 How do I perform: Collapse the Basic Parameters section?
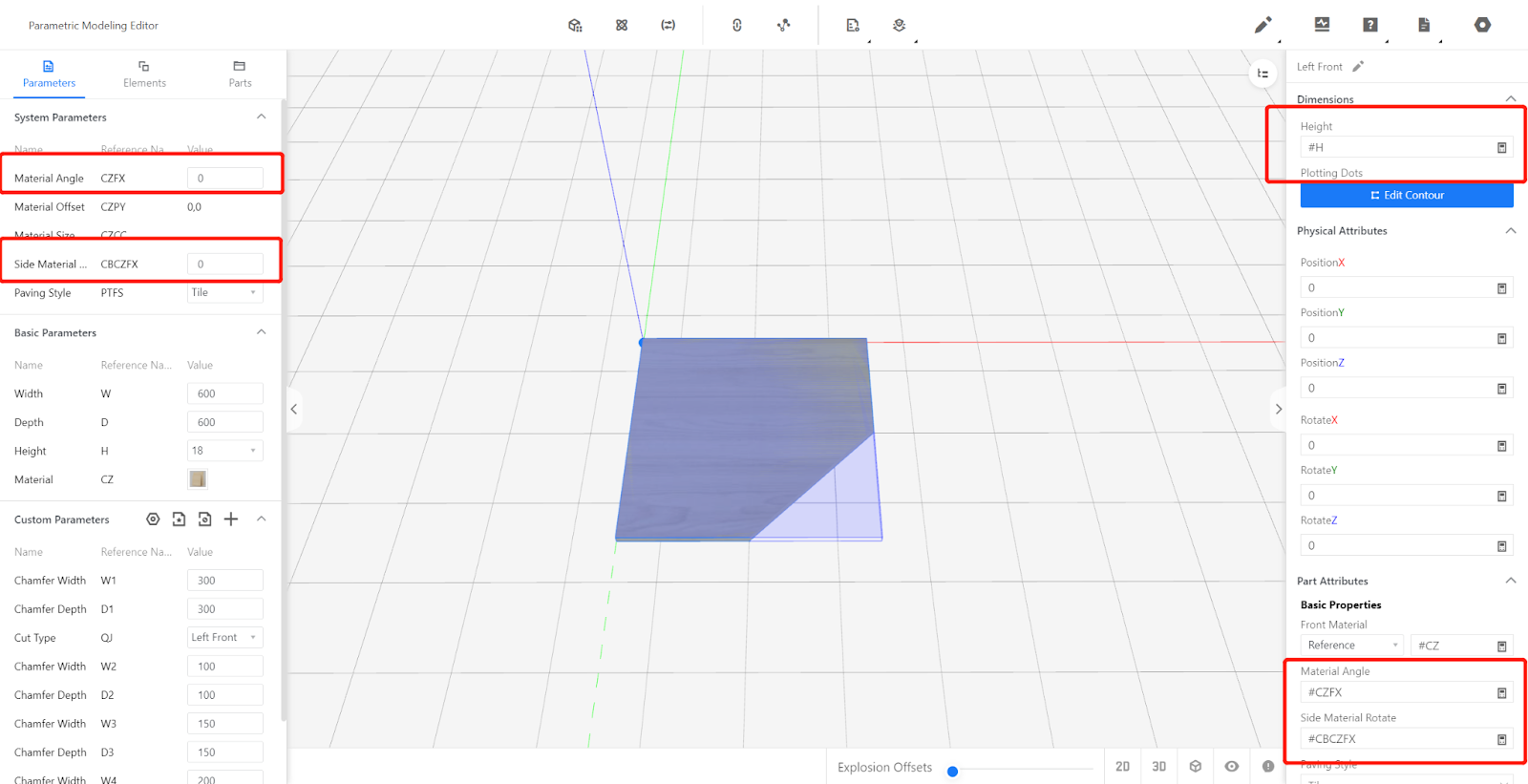coord(261,332)
